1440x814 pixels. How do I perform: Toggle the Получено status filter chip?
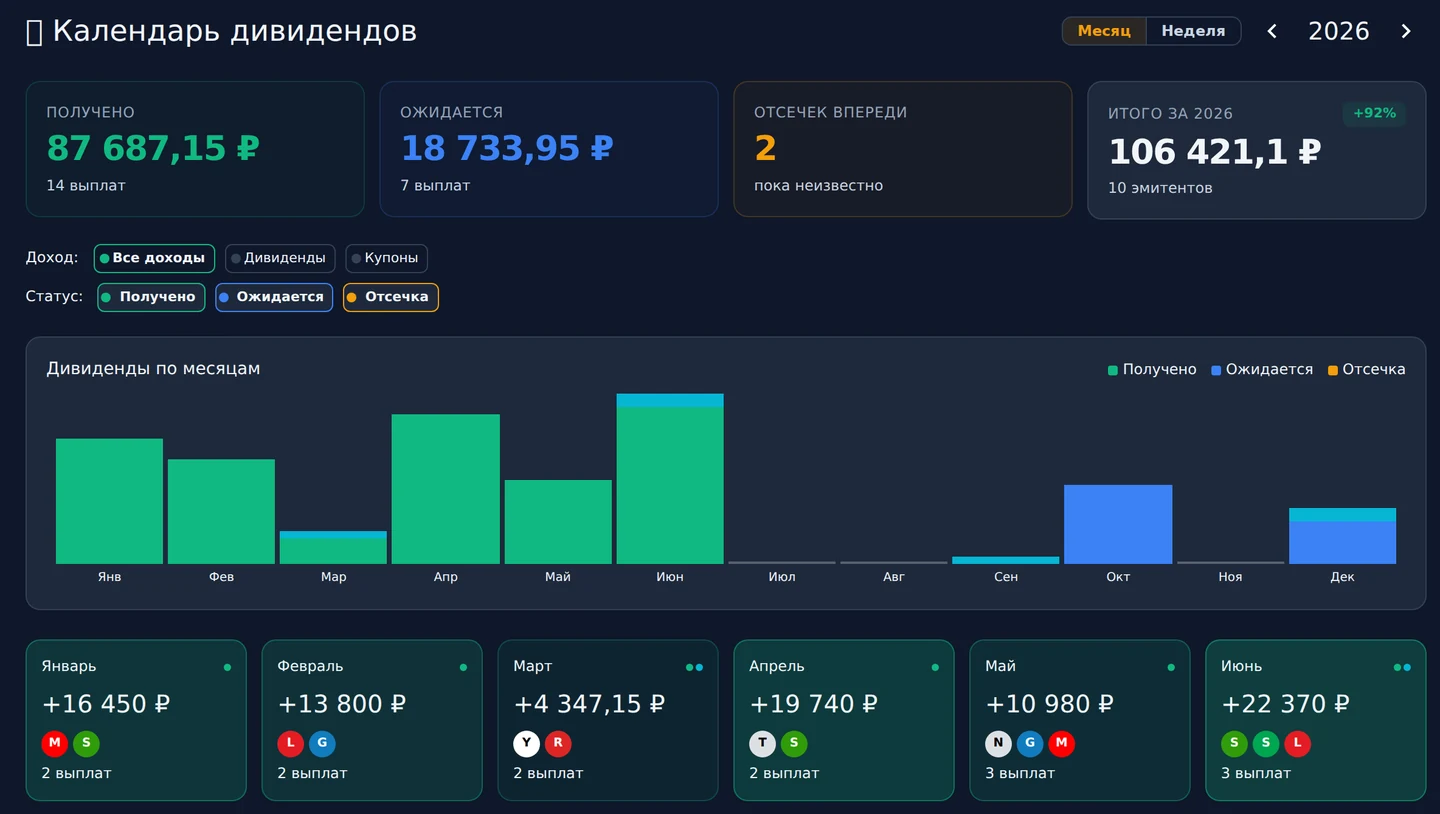coord(151,297)
